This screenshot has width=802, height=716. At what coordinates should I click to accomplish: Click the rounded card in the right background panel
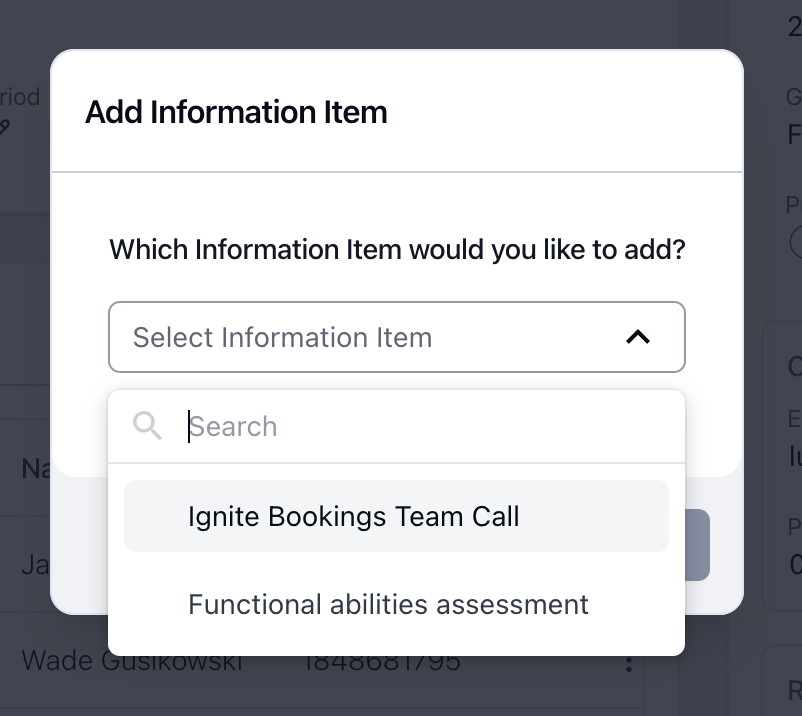(x=783, y=465)
